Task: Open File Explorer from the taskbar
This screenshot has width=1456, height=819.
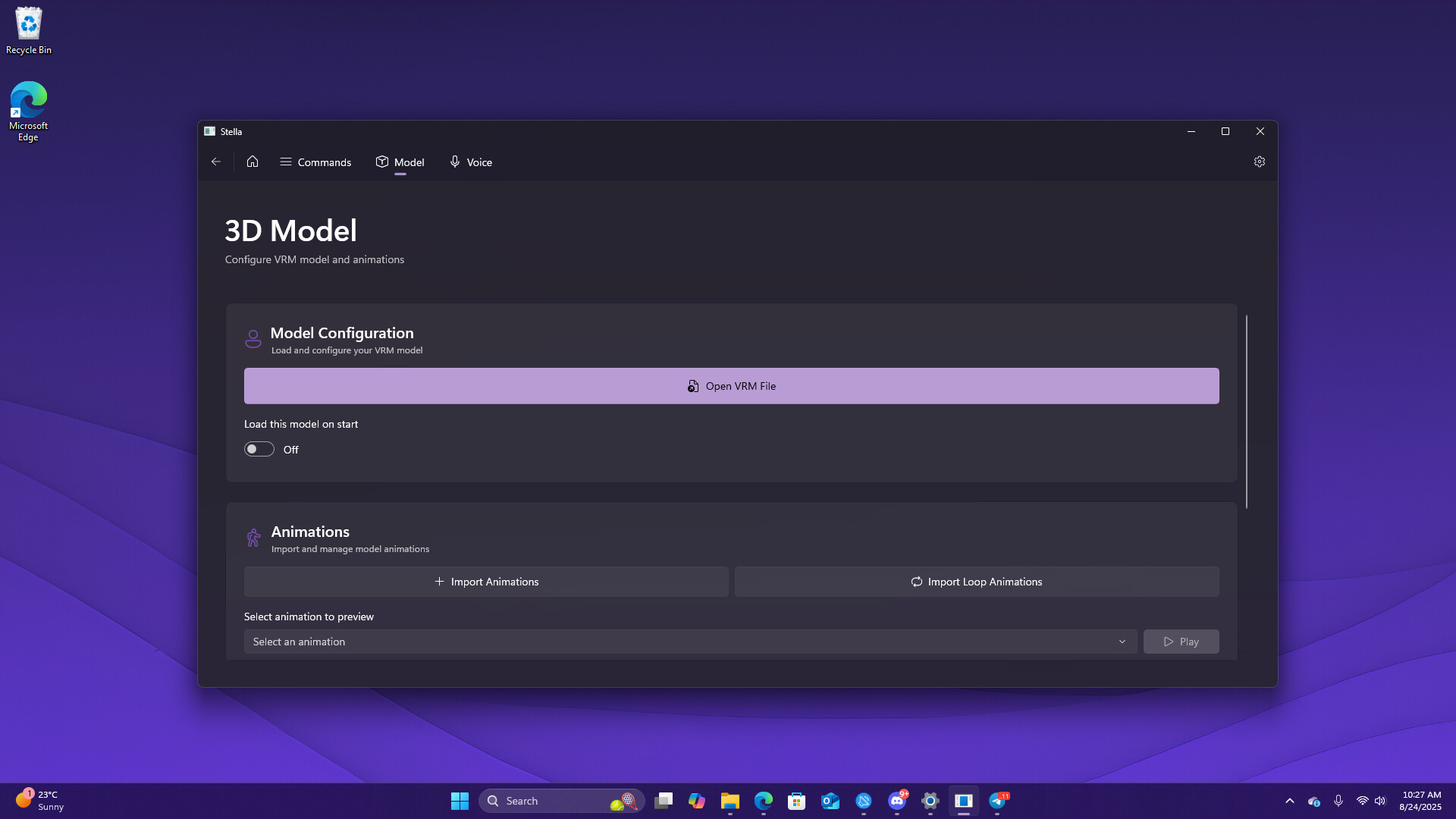Action: (730, 801)
